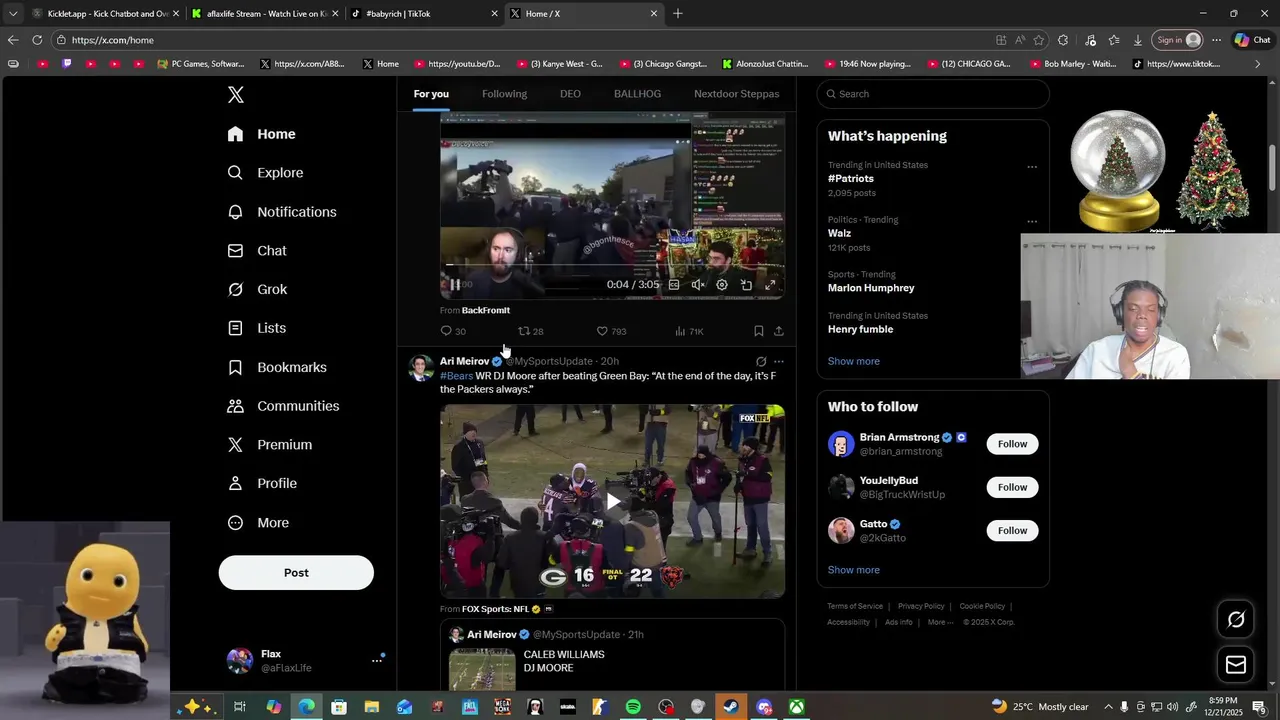Screen dimensions: 1280x720
Task: Open More in the sidebar
Action: (x=258, y=523)
